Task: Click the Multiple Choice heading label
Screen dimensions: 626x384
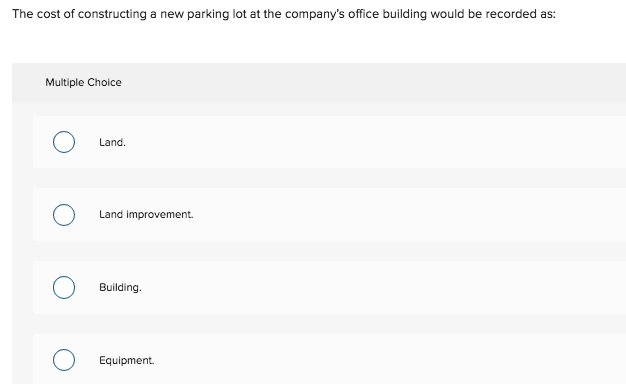Action: (83, 82)
